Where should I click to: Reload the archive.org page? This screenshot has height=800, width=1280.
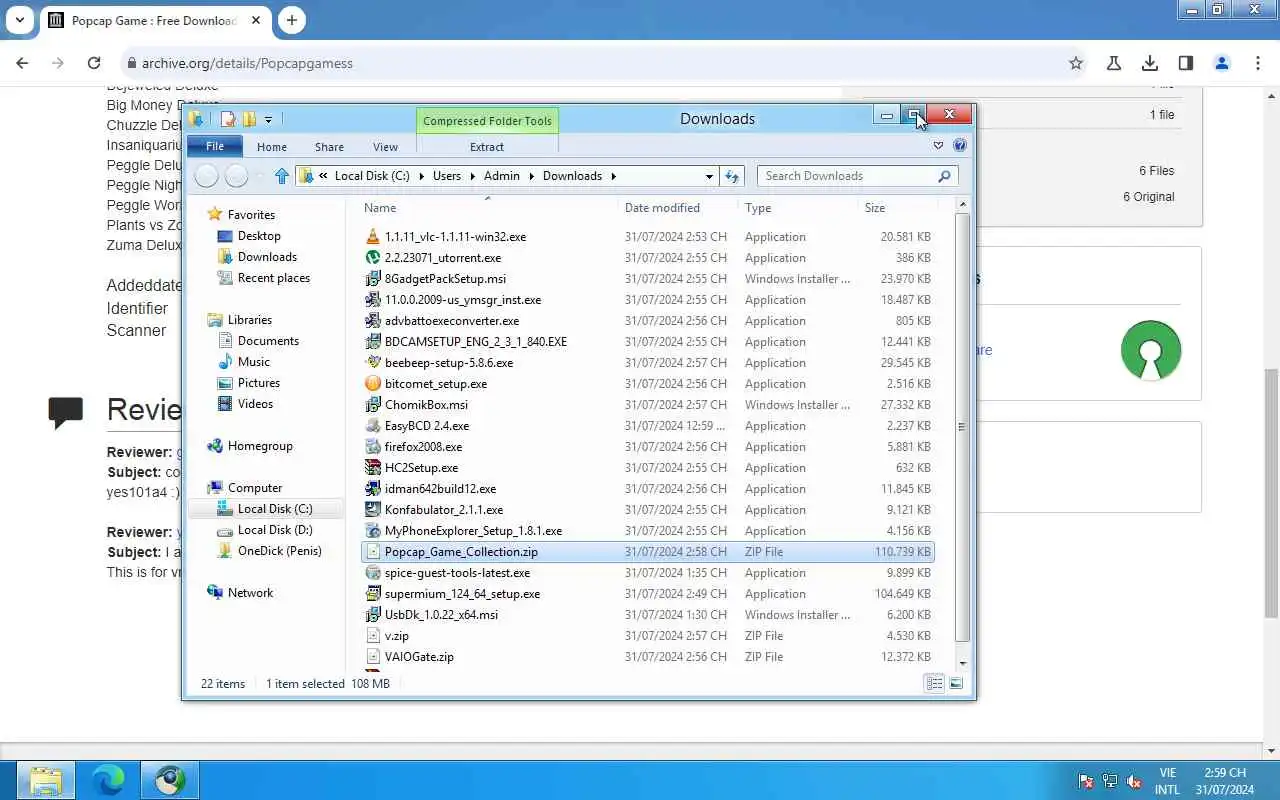[x=94, y=63]
